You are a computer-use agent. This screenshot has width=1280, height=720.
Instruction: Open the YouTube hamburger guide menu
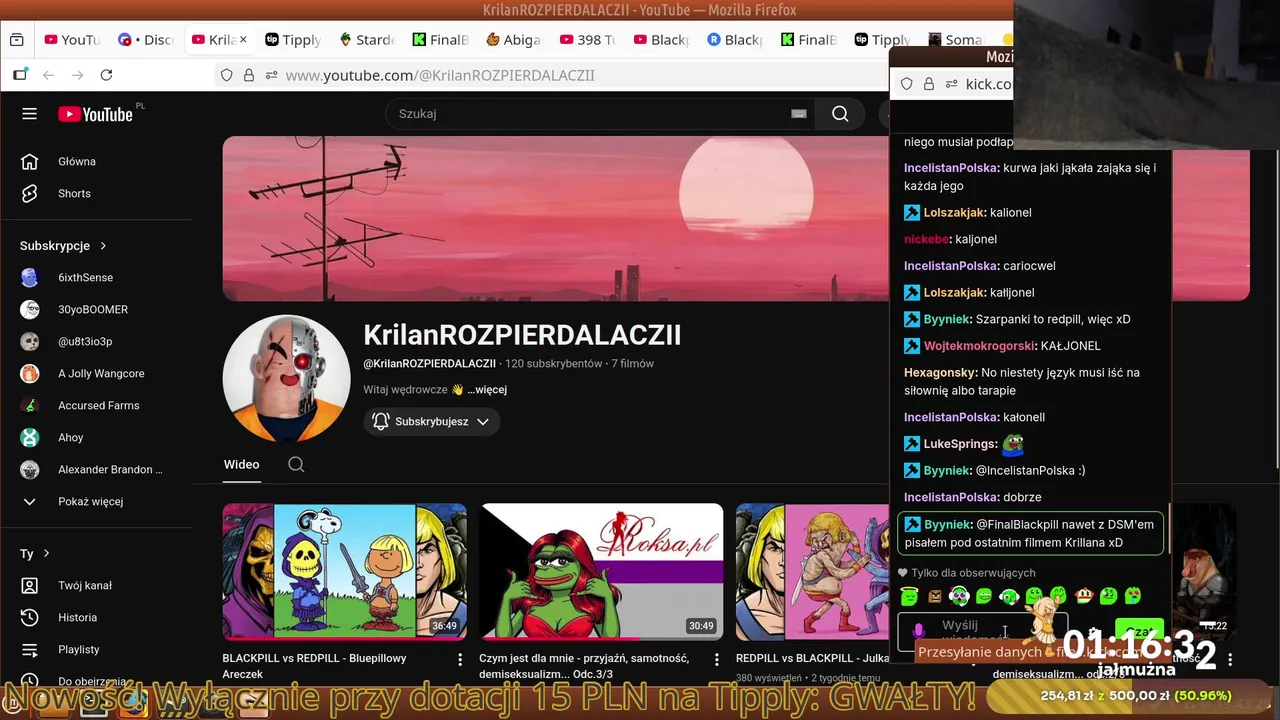pos(29,114)
